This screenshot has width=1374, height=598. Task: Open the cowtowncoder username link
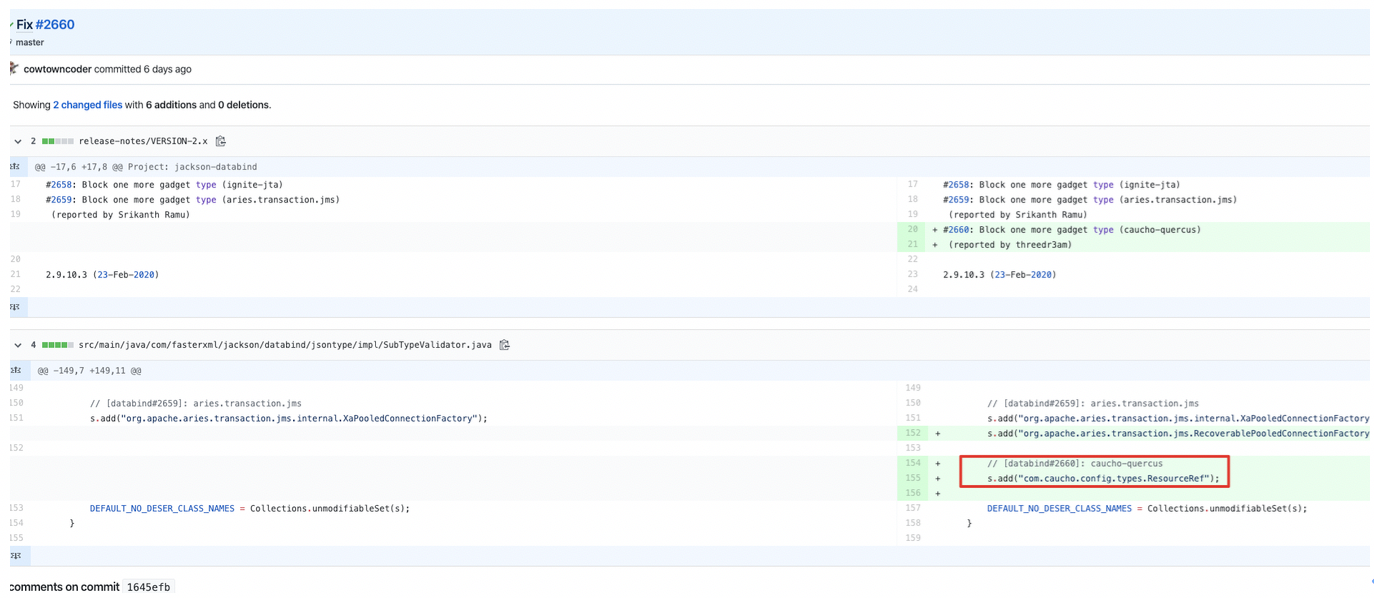point(57,69)
